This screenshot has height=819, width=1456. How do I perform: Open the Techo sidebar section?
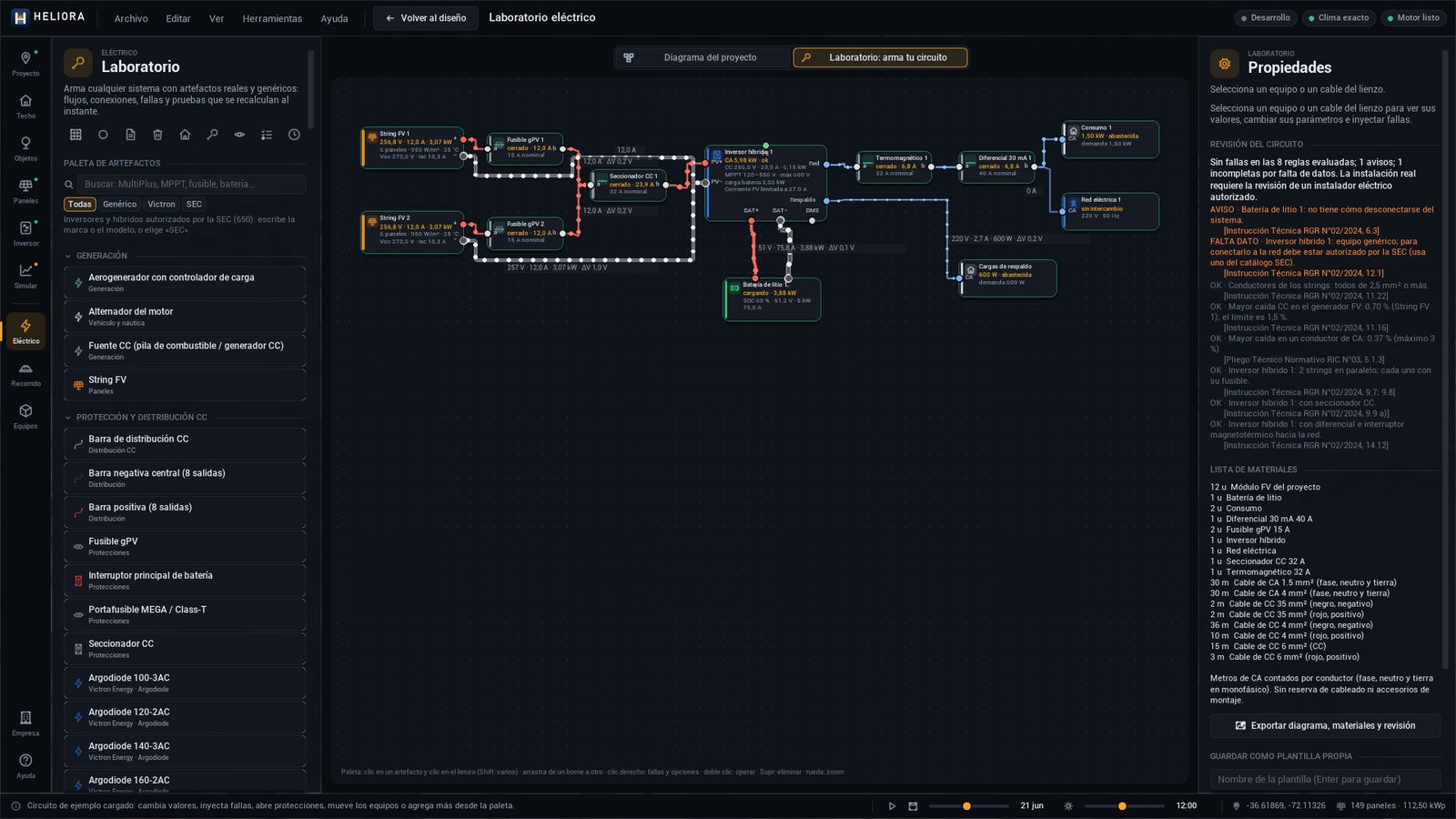coord(25,106)
